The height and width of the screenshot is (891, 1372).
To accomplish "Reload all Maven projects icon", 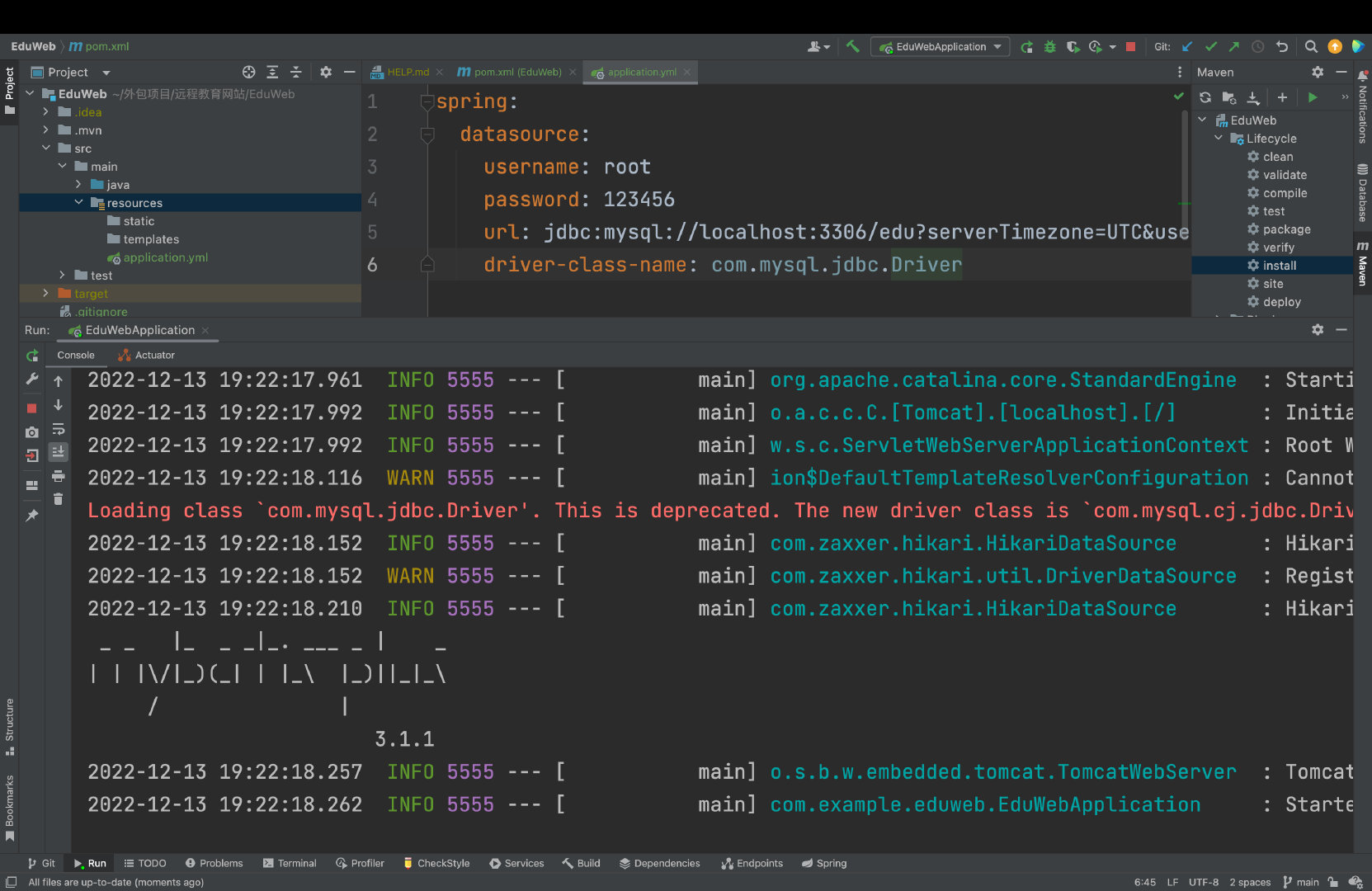I will click(1205, 97).
